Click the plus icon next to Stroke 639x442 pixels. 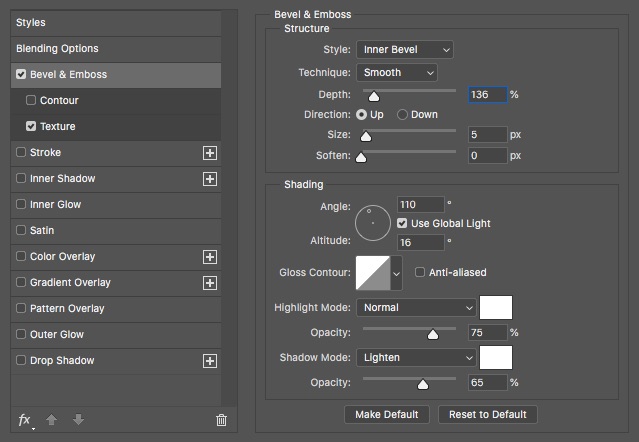coord(210,153)
